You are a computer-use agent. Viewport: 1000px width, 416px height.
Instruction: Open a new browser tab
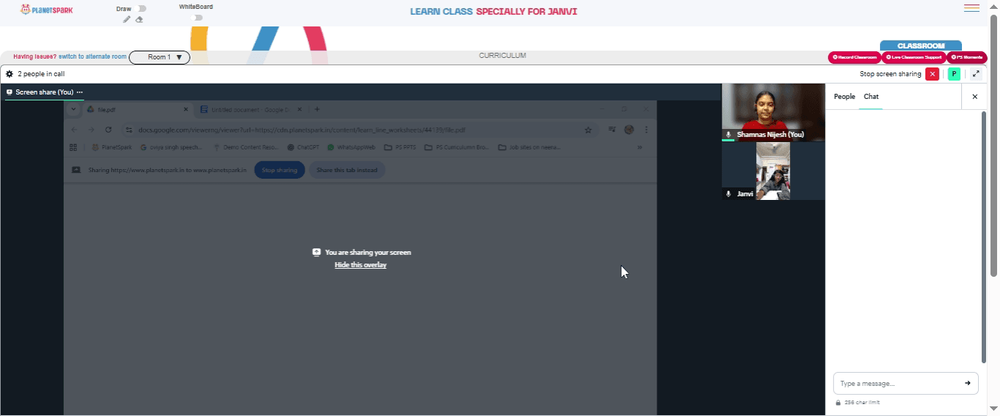point(317,110)
